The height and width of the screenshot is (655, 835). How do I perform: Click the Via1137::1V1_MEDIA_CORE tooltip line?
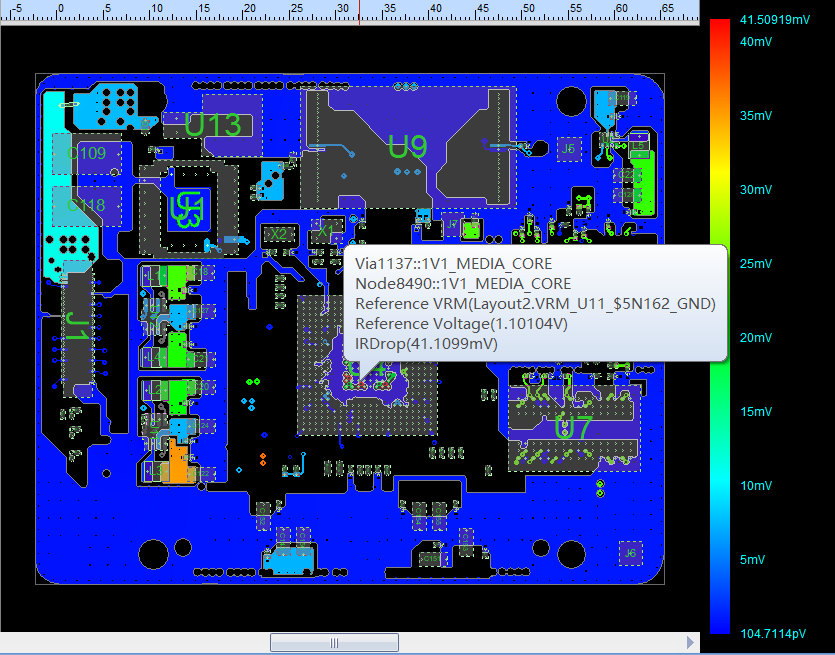click(x=454, y=264)
